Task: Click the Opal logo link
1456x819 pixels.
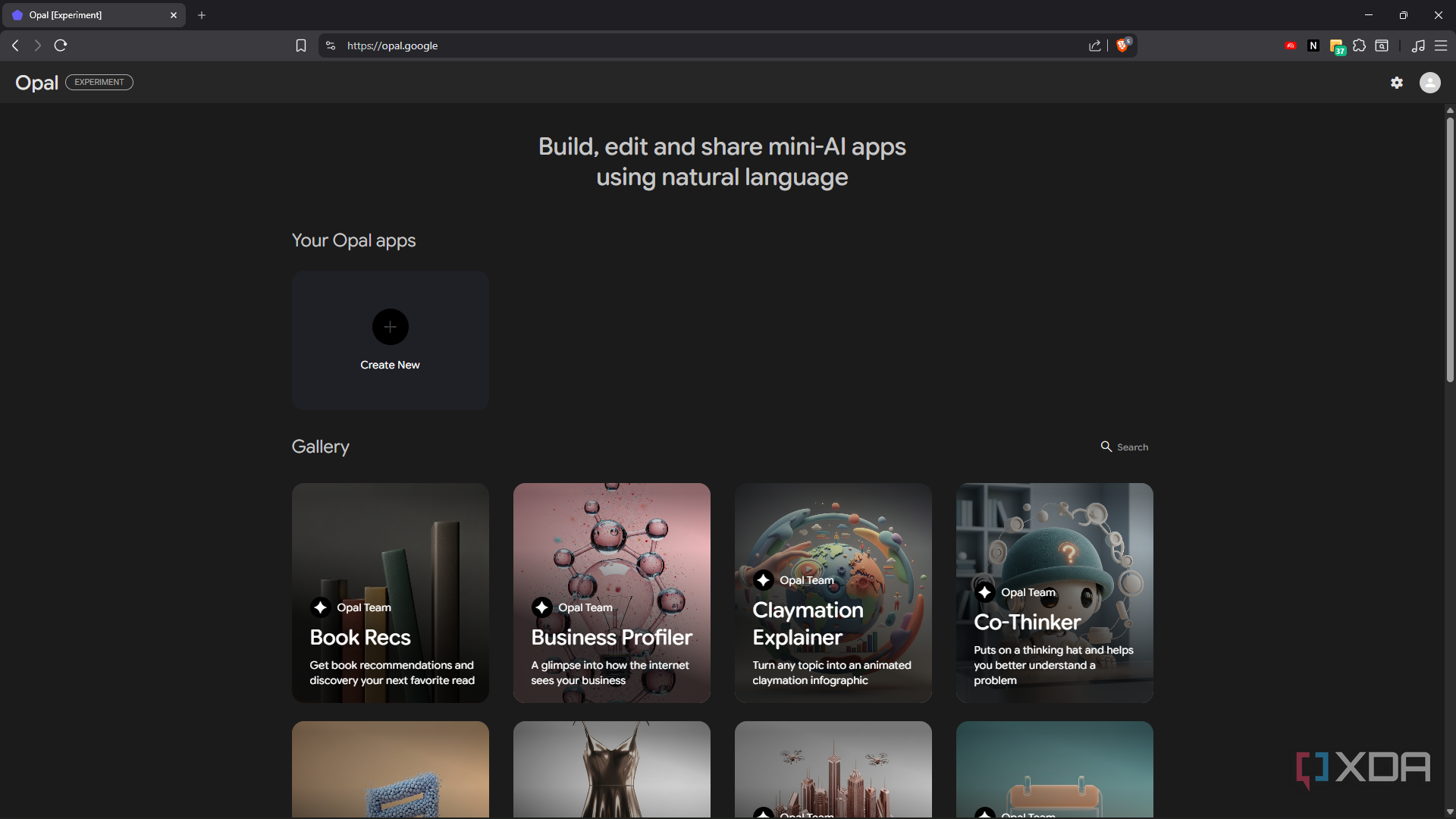Action: pos(36,83)
